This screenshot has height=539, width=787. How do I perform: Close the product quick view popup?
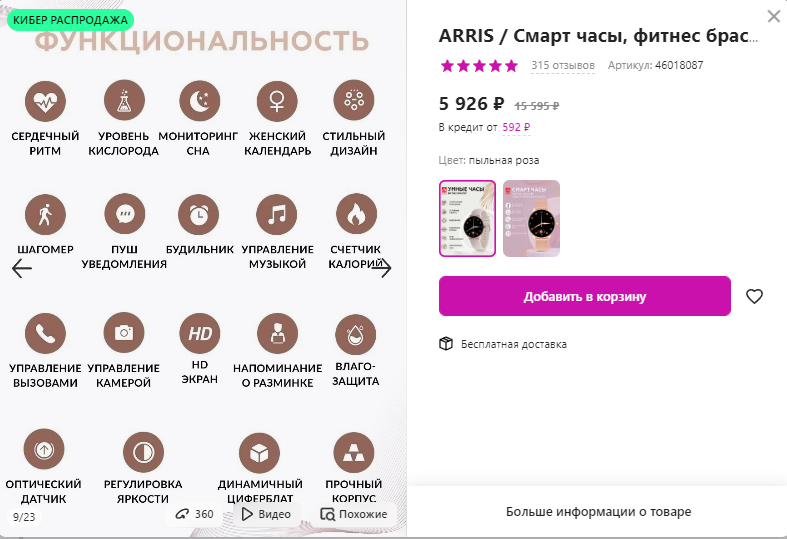[x=773, y=16]
